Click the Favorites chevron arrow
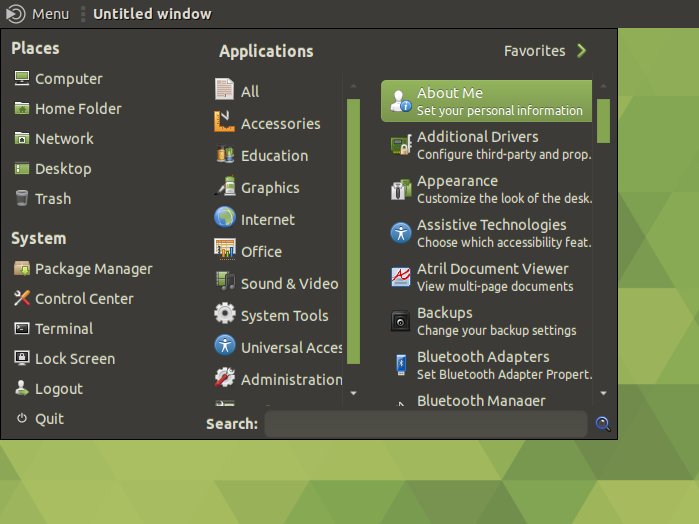This screenshot has width=699, height=524. tap(581, 51)
